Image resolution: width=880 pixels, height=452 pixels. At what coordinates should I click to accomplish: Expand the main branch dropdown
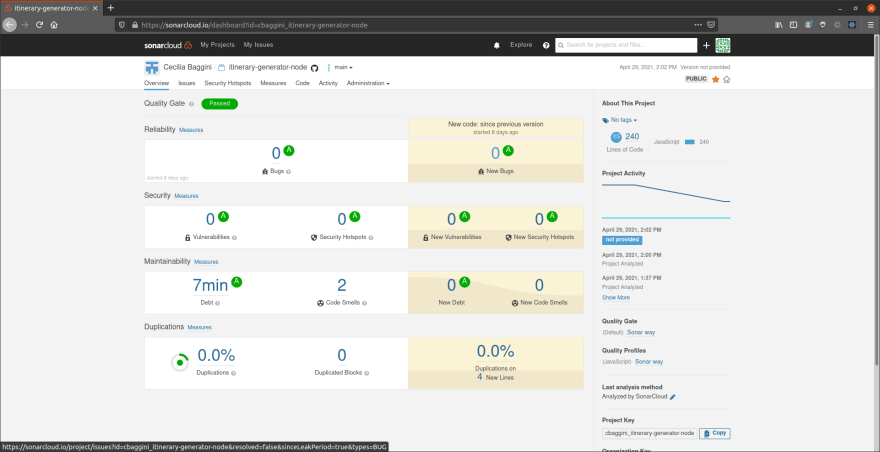[x=343, y=67]
